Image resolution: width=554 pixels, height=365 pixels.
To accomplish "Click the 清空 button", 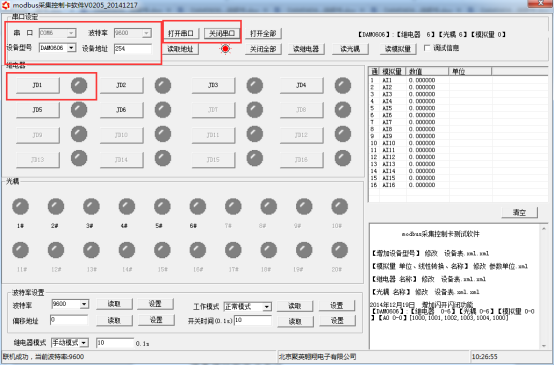I will (519, 212).
